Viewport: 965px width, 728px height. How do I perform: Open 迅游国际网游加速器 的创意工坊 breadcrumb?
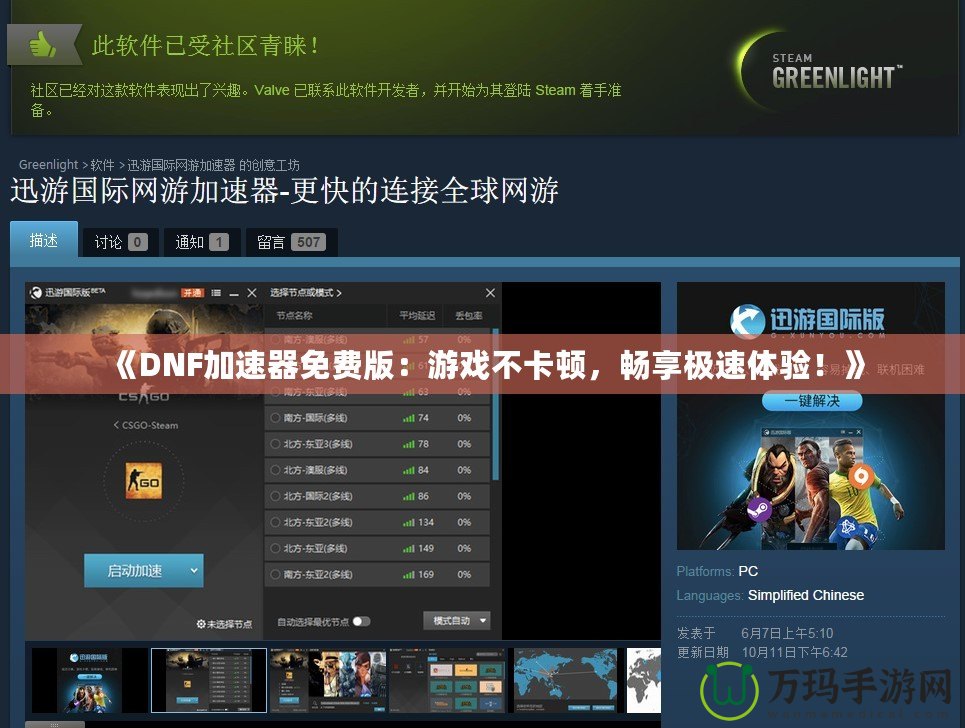tap(213, 165)
